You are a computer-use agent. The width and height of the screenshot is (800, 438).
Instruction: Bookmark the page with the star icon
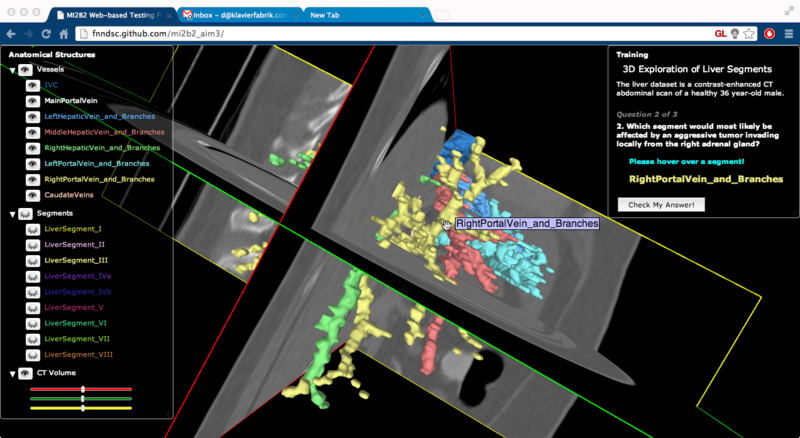point(749,33)
